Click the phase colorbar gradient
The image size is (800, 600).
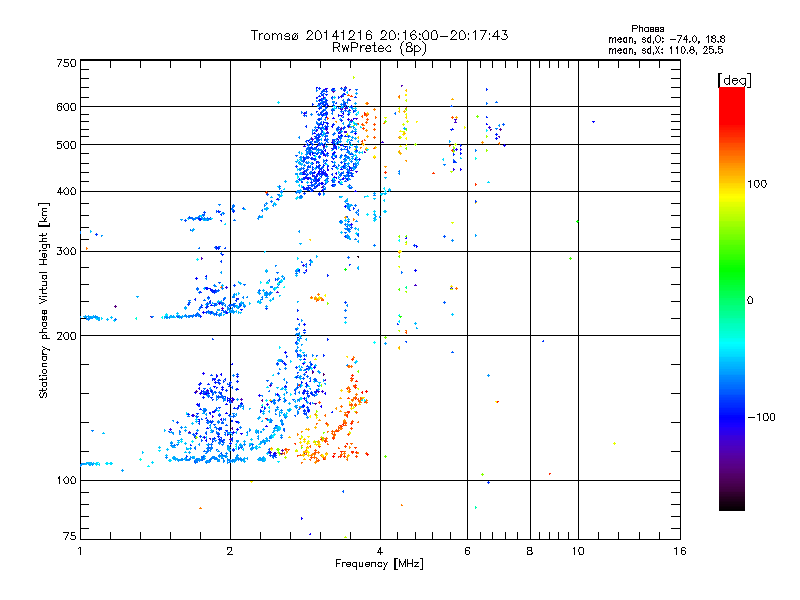[732, 299]
